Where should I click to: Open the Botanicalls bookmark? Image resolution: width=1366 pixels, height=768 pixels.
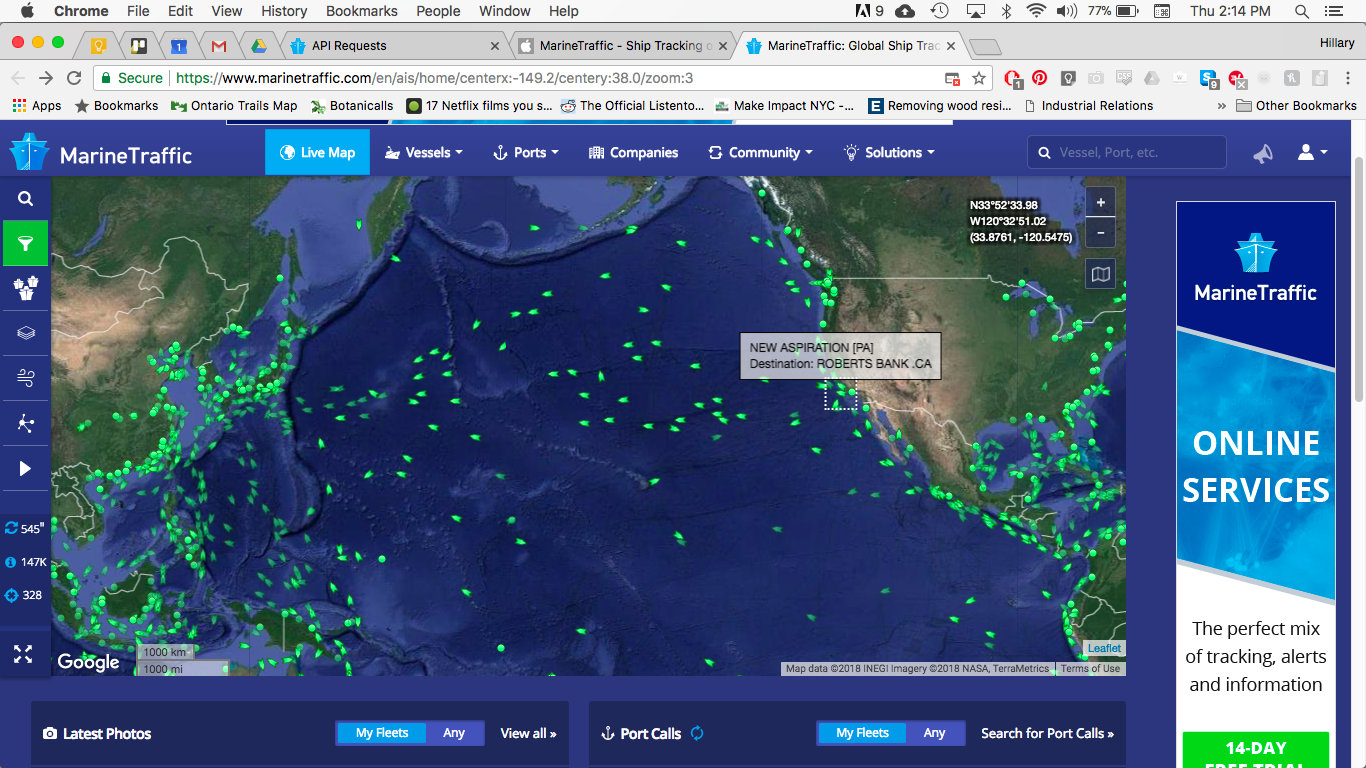(352, 105)
